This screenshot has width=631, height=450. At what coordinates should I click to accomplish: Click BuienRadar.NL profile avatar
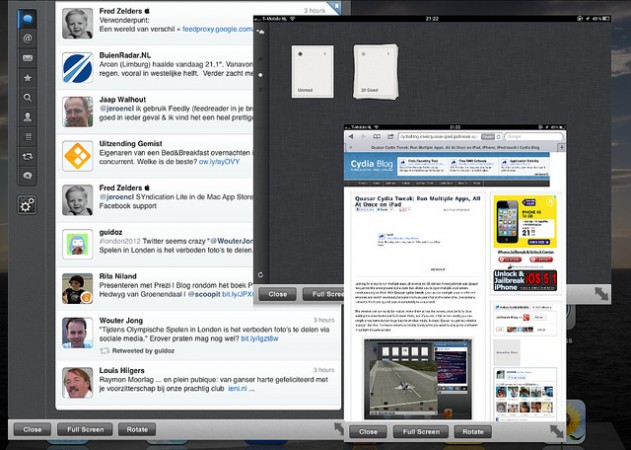(78, 68)
